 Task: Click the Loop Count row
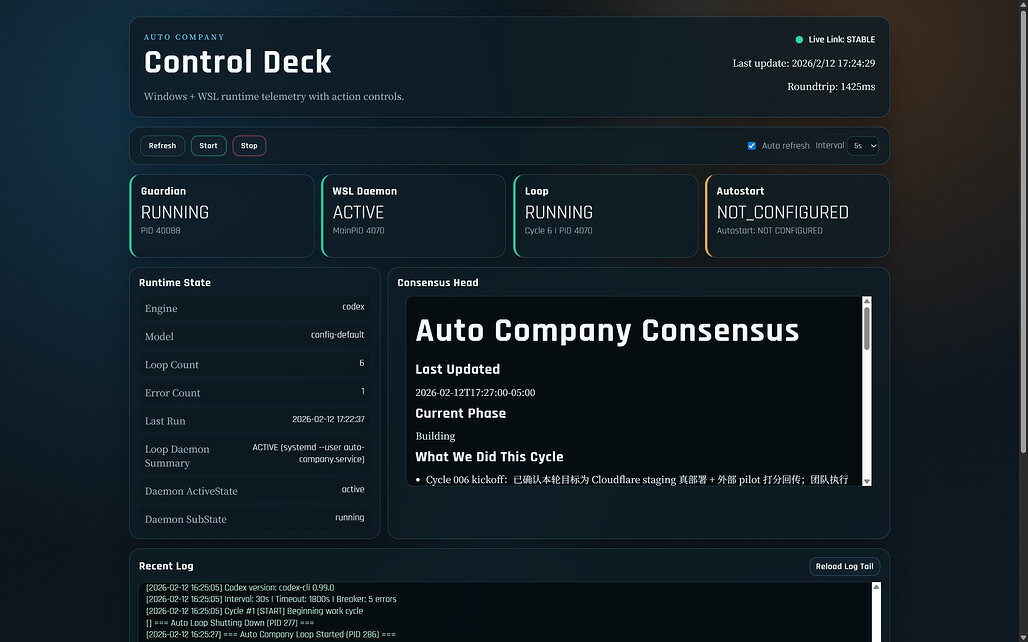point(254,365)
